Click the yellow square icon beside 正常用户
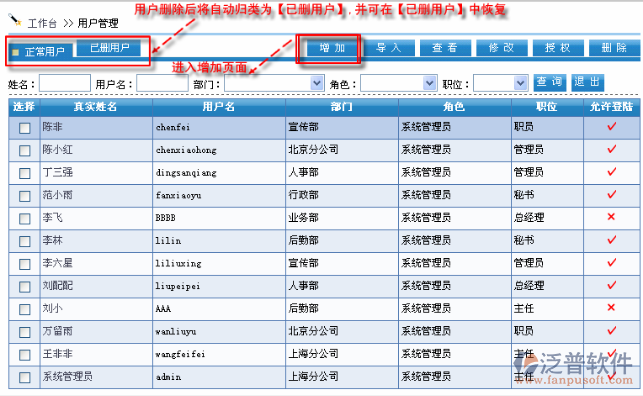This screenshot has height=396, width=643. pos(16,52)
